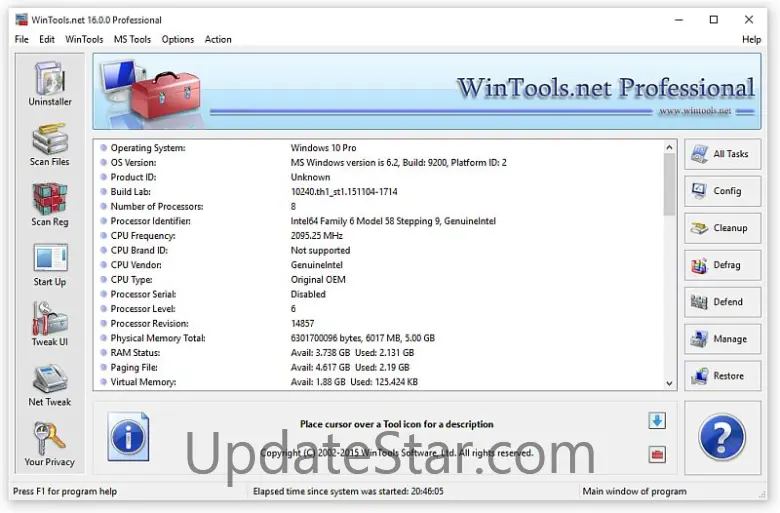
Task: Select the Defend category
Action: tap(722, 302)
